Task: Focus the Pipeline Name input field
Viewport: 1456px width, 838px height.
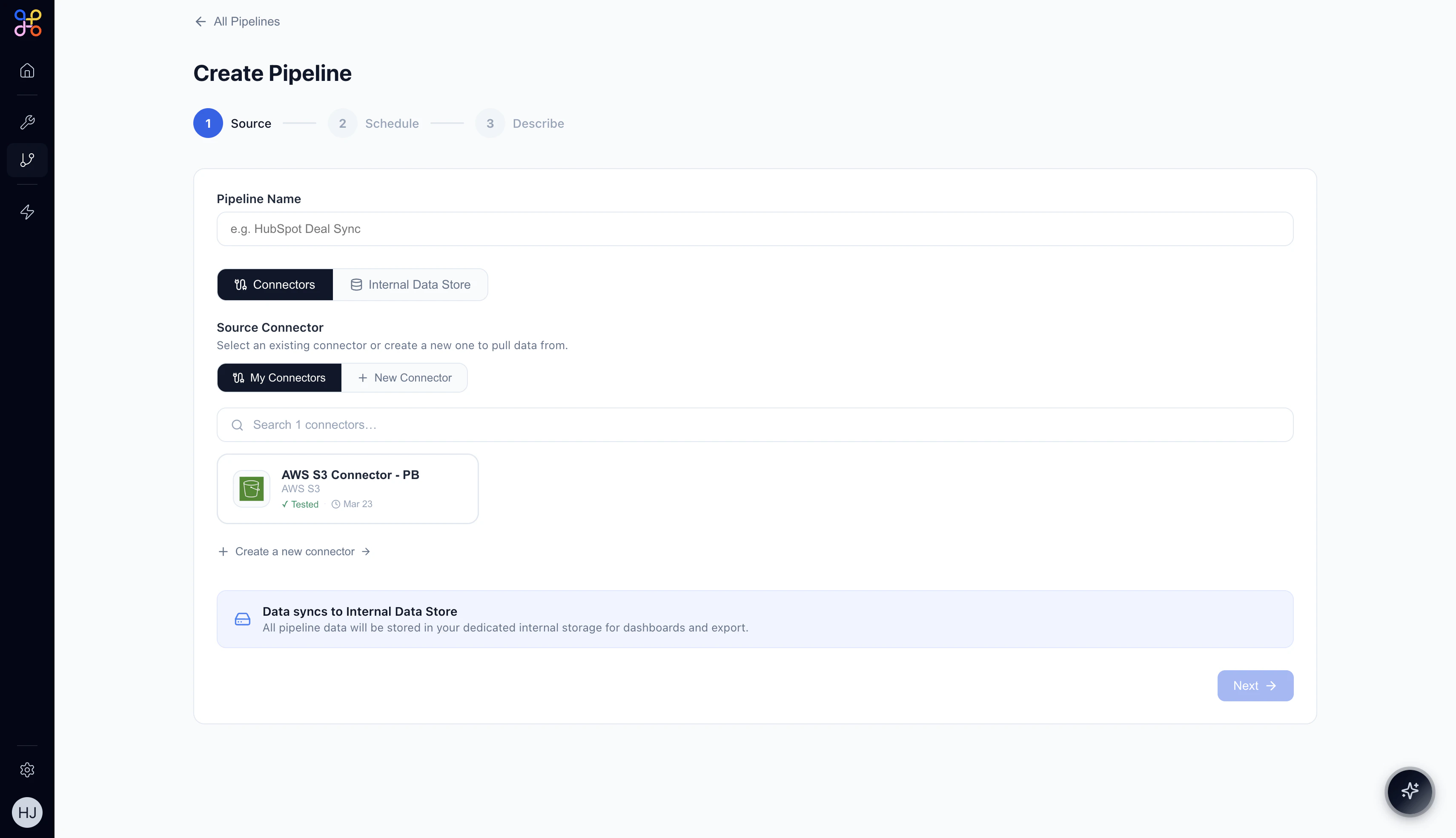Action: coord(754,229)
